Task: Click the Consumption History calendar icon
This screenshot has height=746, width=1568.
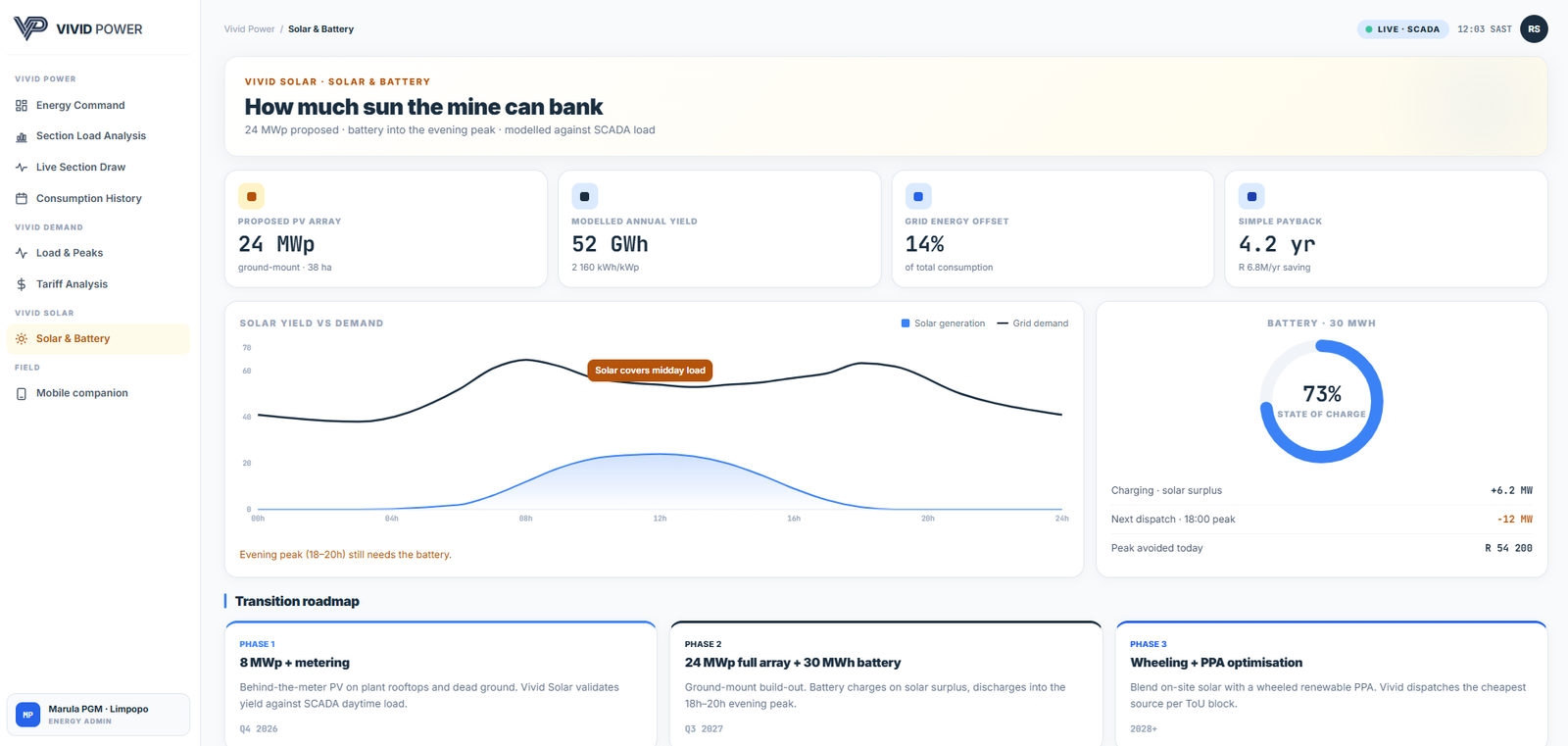Action: coord(22,199)
